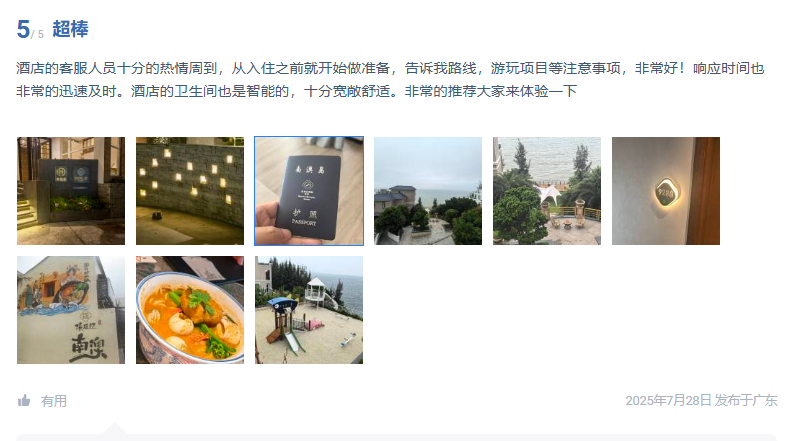Click the 超棒 rating label
792x441 pixels.
click(x=70, y=29)
